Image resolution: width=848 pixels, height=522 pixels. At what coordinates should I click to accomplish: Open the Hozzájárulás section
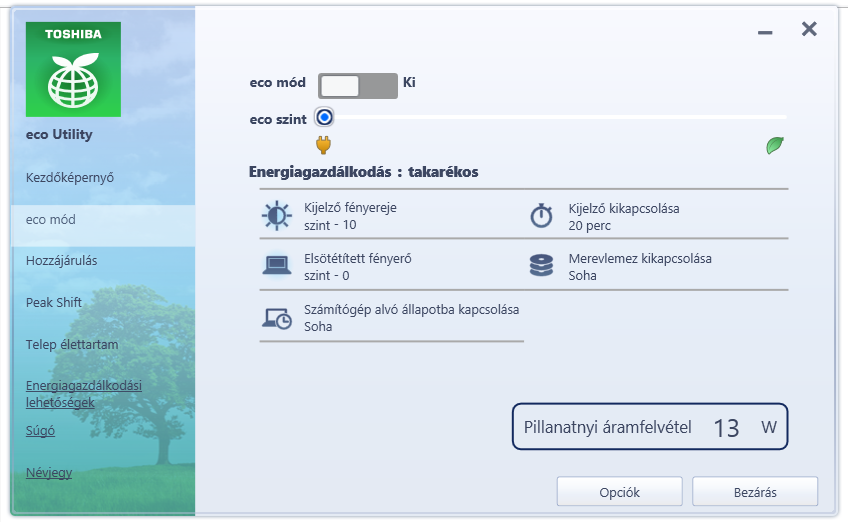pos(61,261)
